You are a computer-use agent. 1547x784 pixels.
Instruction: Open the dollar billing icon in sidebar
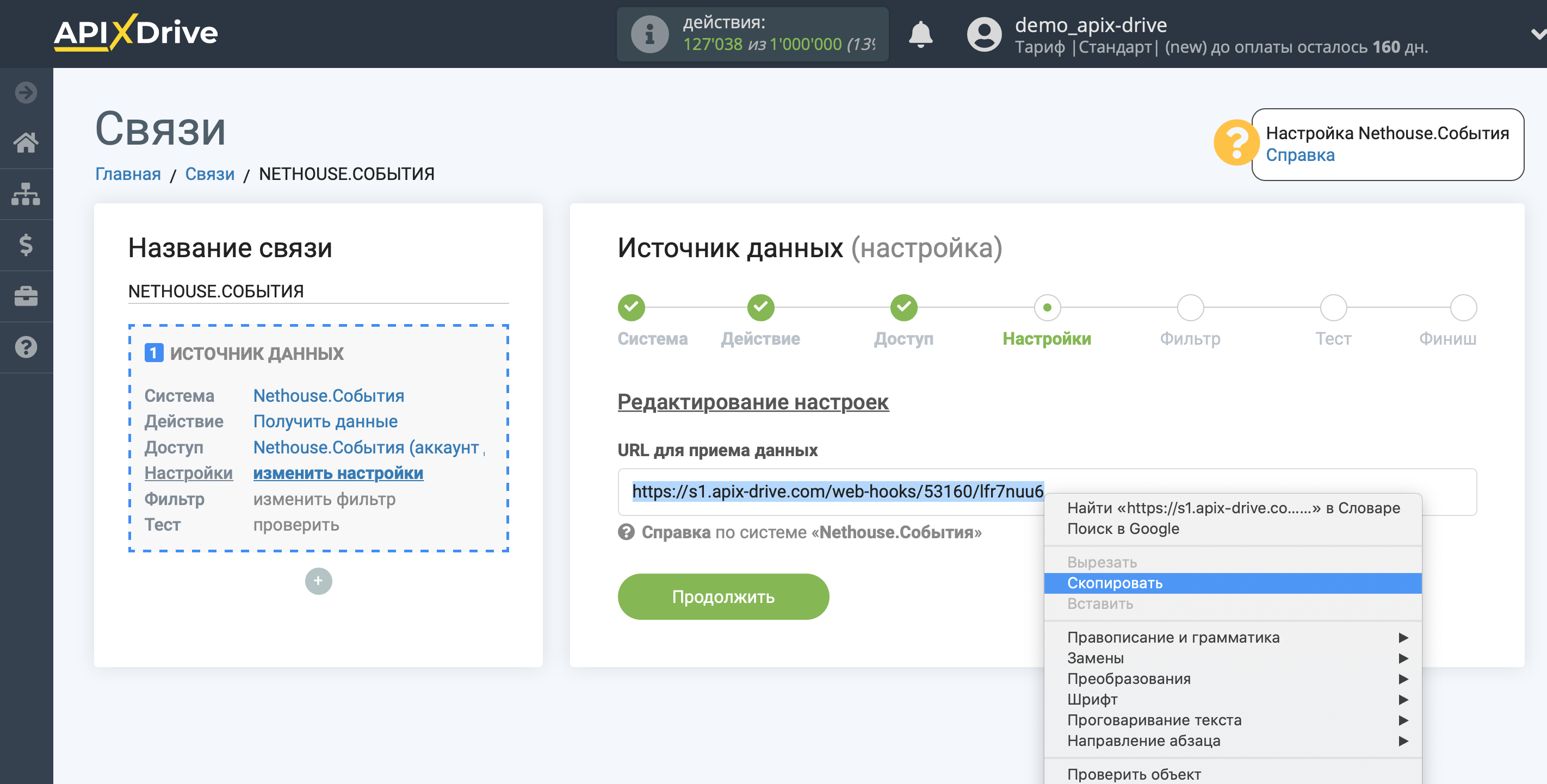point(26,245)
